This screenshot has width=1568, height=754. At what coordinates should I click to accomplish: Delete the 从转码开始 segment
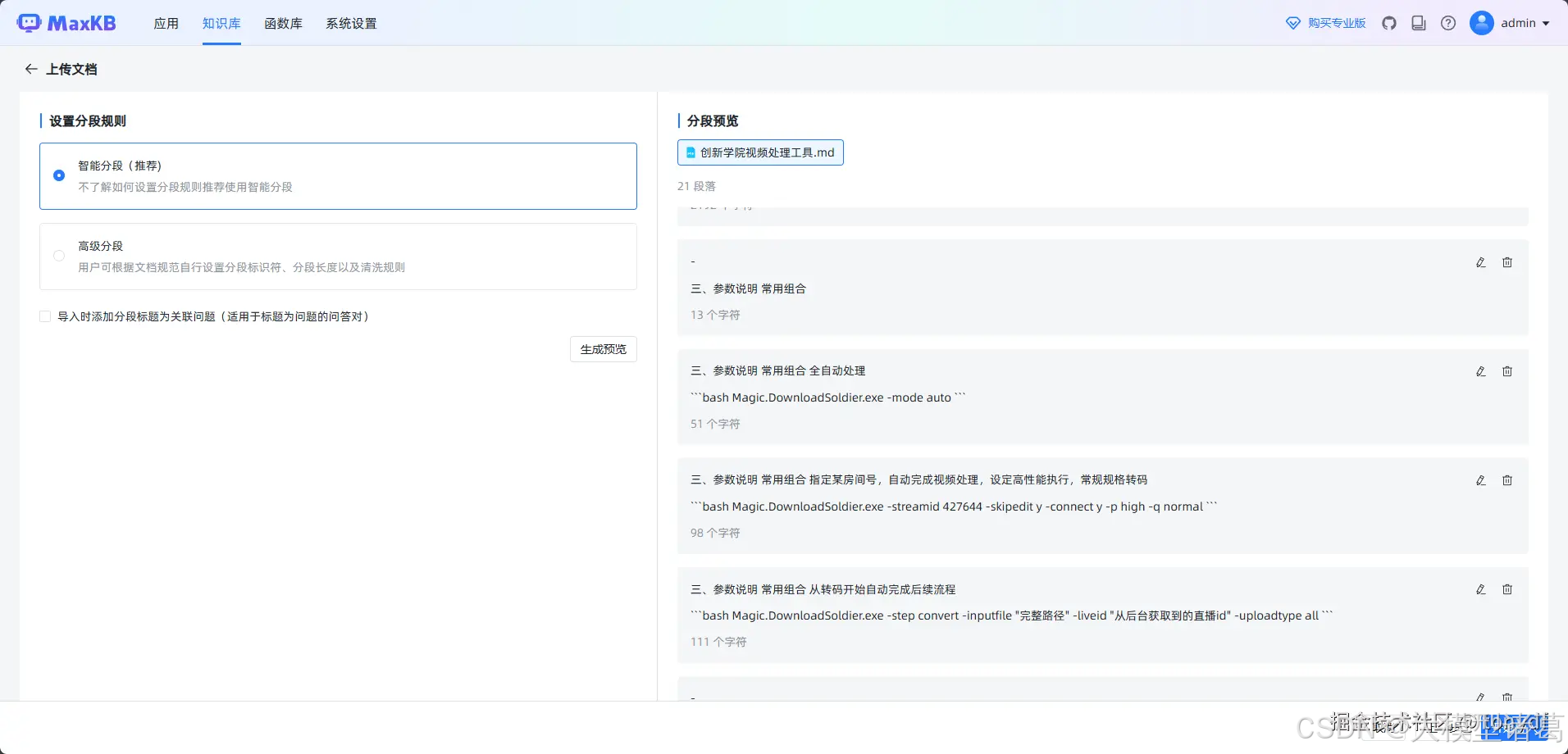(1507, 589)
